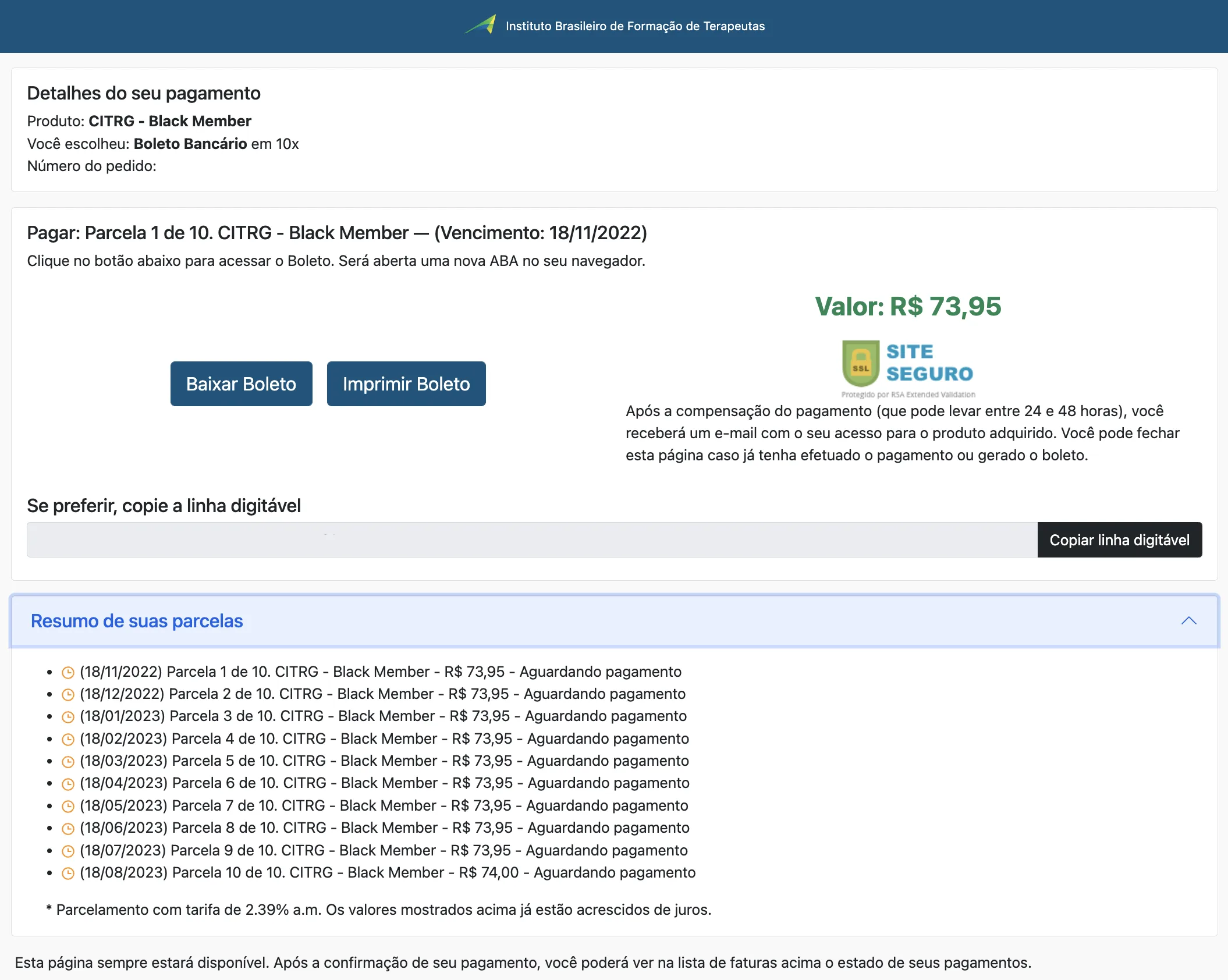Click the clock icon beside Parcela 10

click(x=68, y=874)
